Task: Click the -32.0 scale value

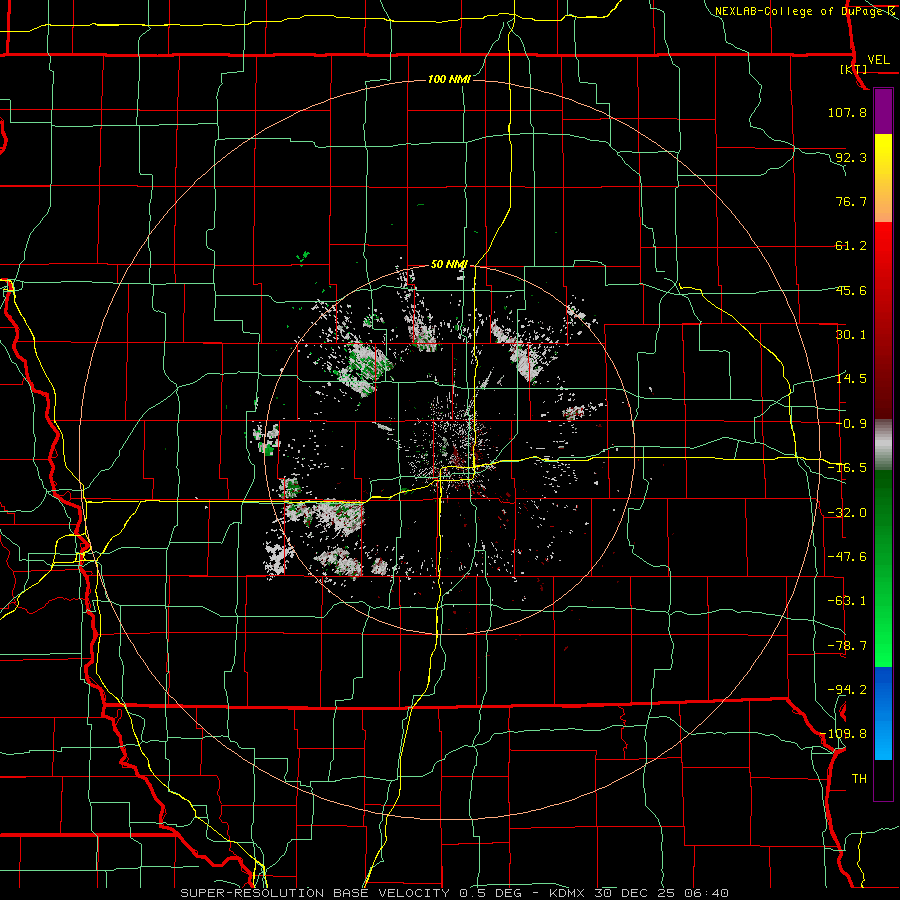Action: click(847, 513)
